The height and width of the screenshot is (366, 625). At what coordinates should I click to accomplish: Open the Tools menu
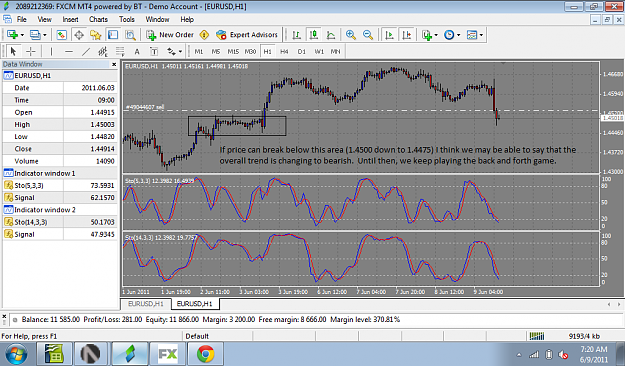tap(127, 19)
